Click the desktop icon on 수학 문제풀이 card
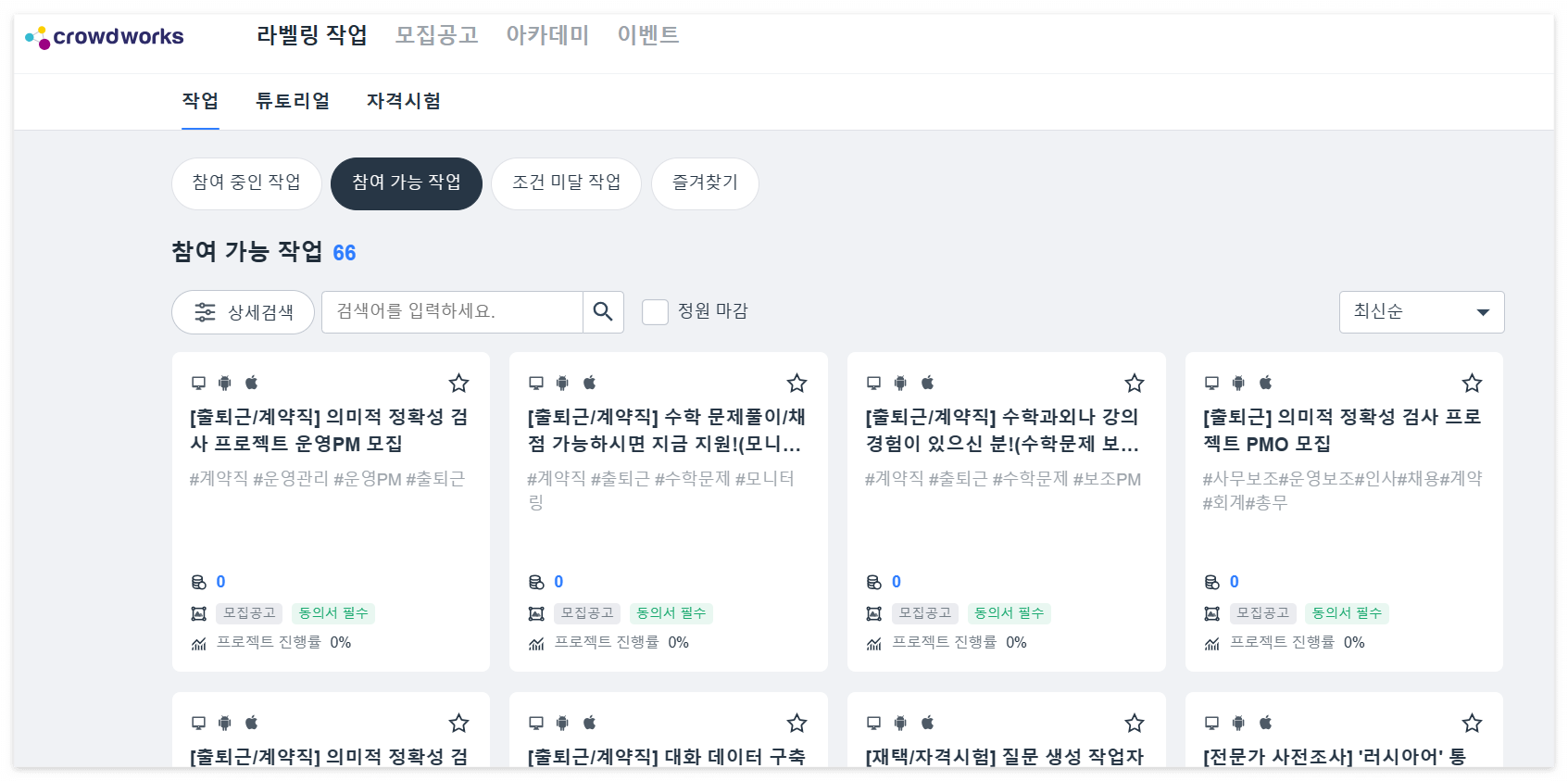The image size is (1568, 781). 535,383
